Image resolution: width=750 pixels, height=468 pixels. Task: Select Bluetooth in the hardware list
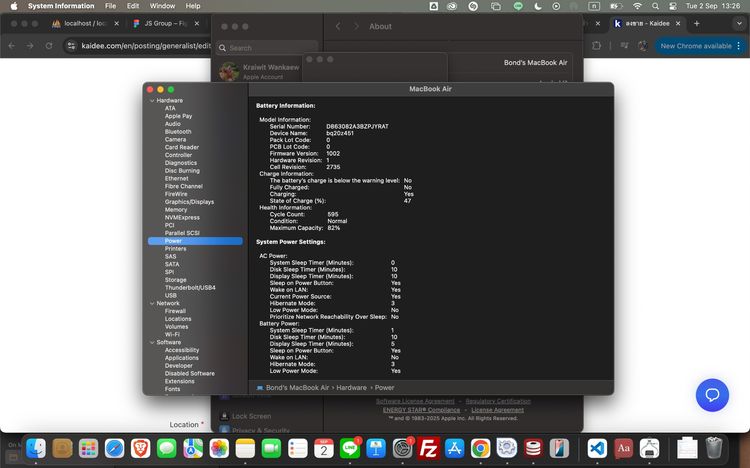pyautogui.click(x=178, y=132)
